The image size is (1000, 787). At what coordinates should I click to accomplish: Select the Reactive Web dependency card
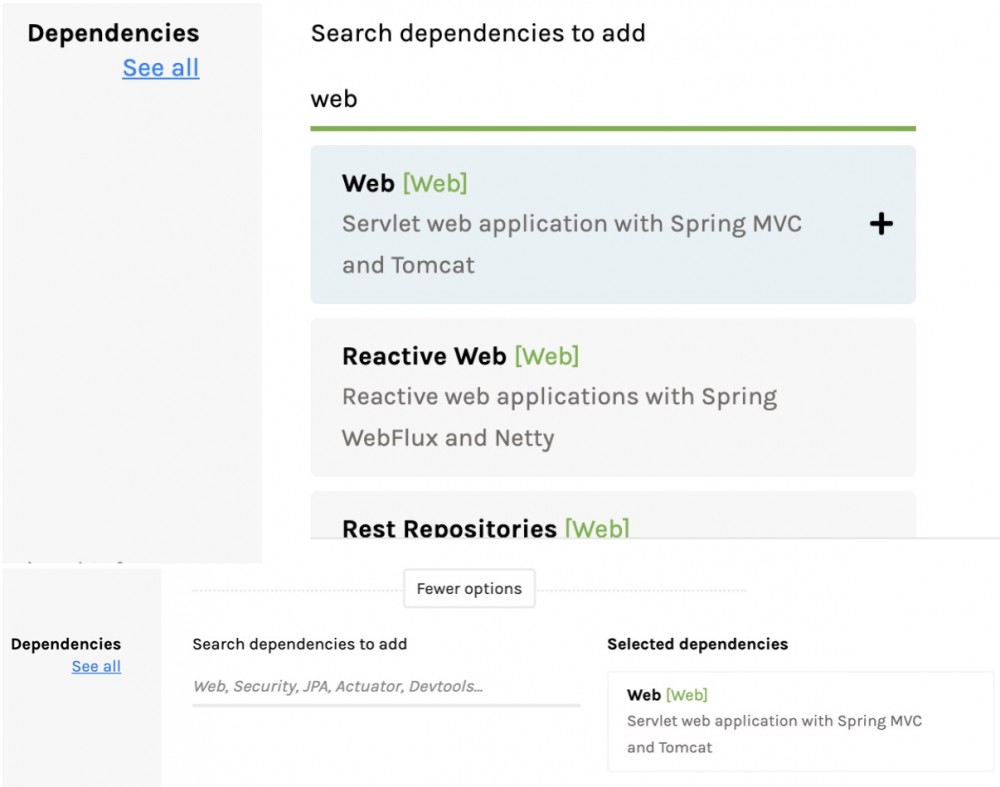point(613,396)
